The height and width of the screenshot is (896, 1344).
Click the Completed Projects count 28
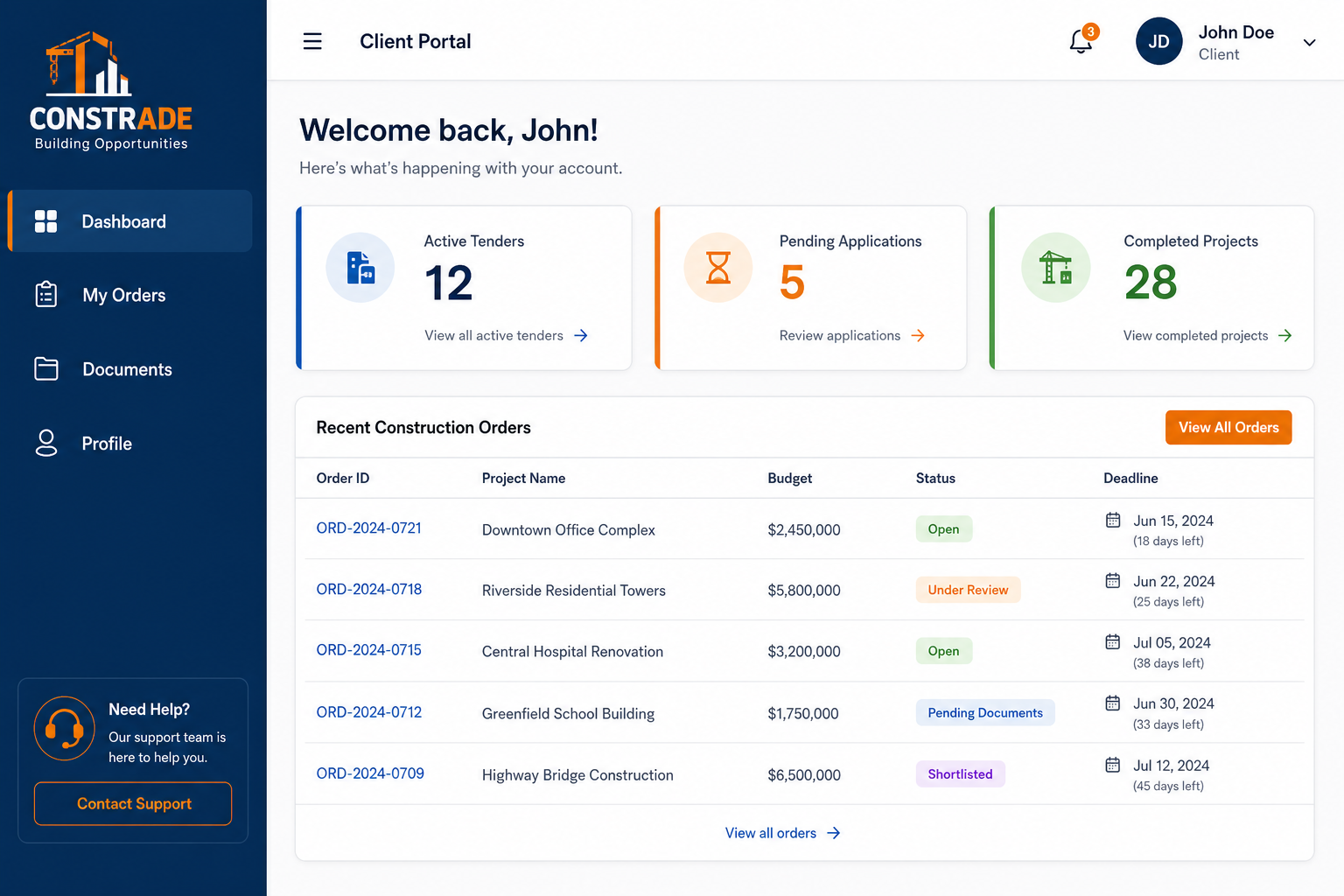(x=1151, y=283)
